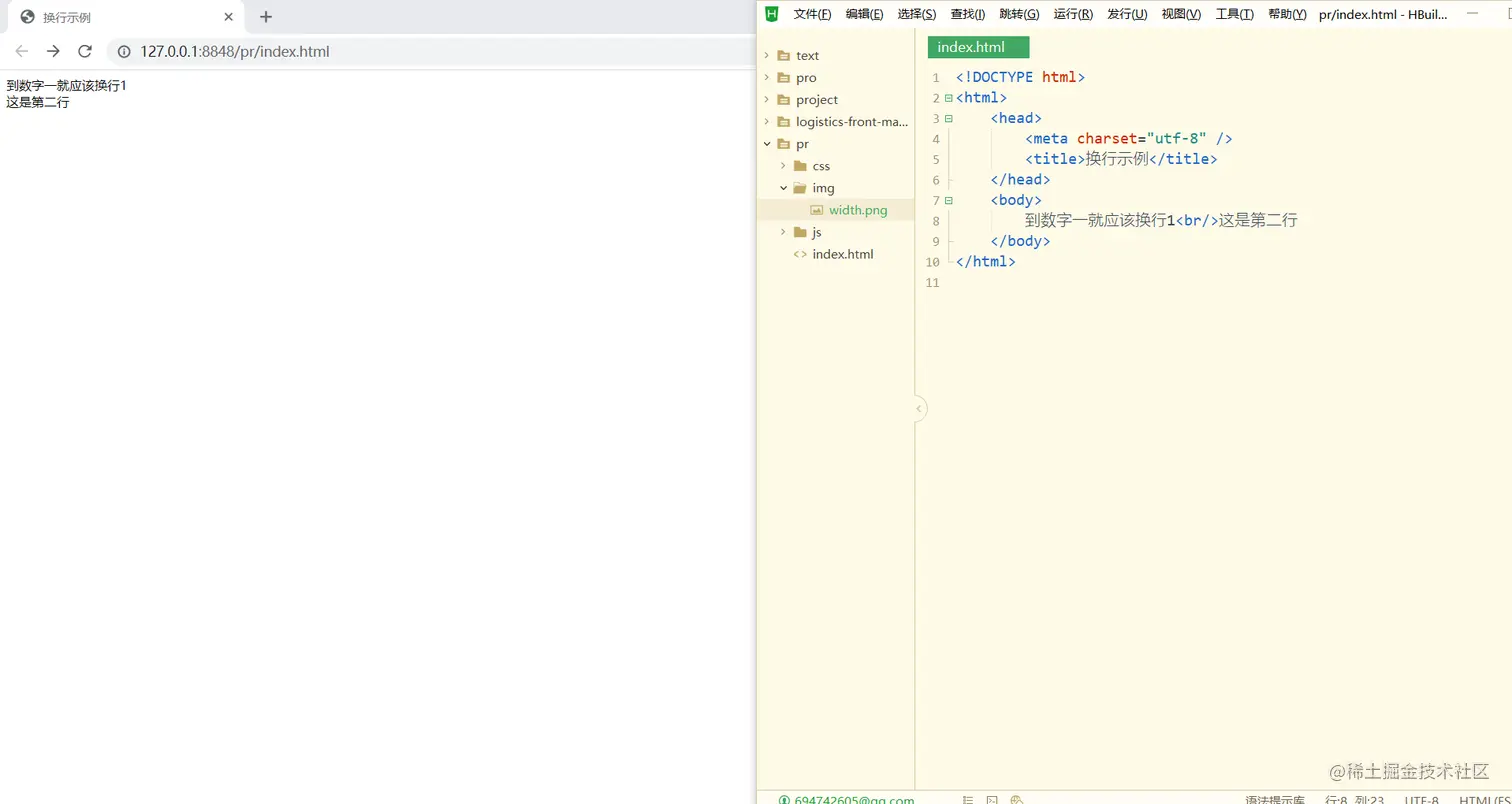Open a new browser tab

tap(266, 17)
